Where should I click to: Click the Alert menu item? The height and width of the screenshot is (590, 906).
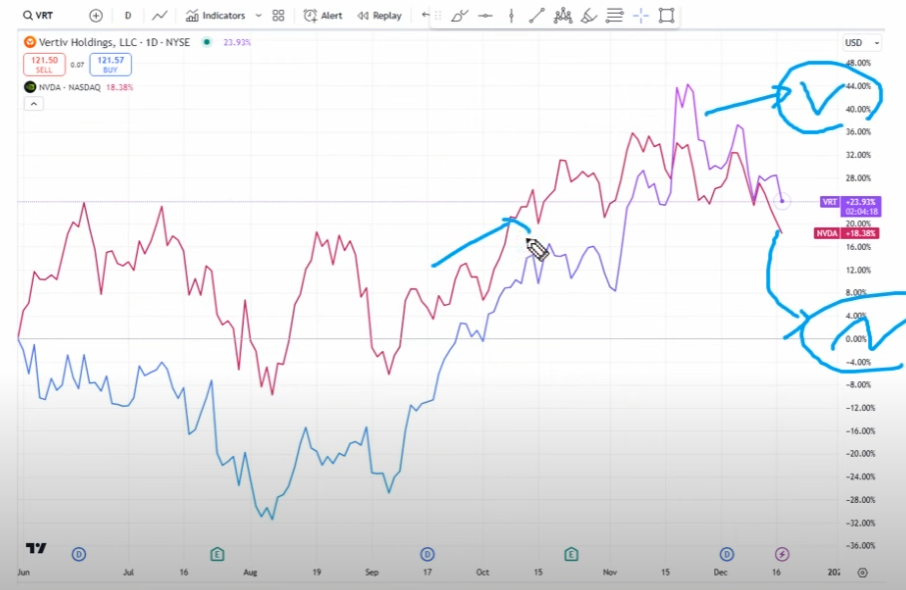click(x=323, y=16)
